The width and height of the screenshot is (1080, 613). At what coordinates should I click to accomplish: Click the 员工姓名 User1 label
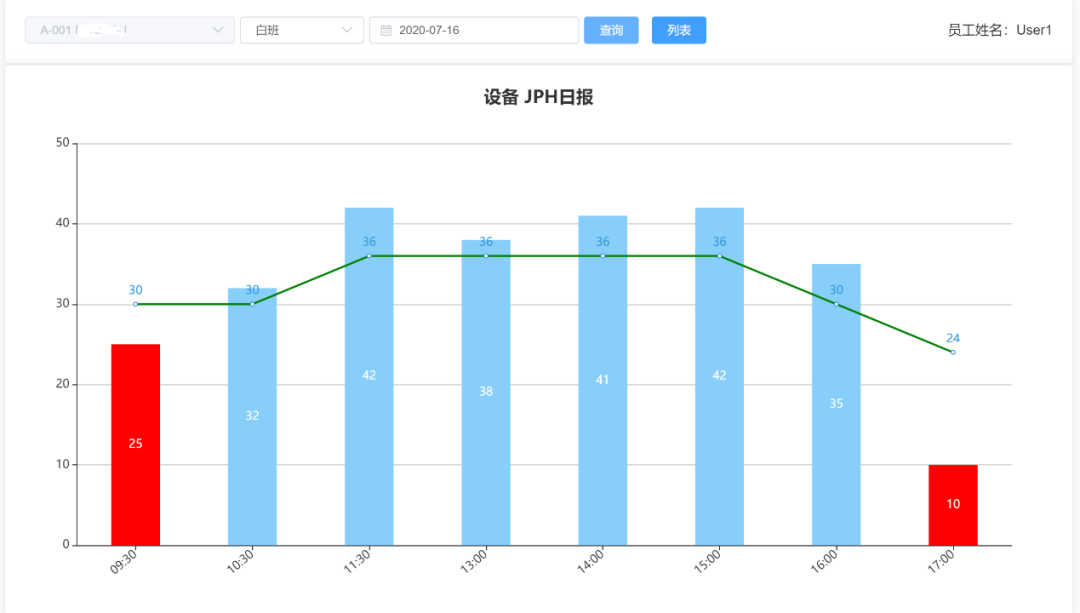999,30
